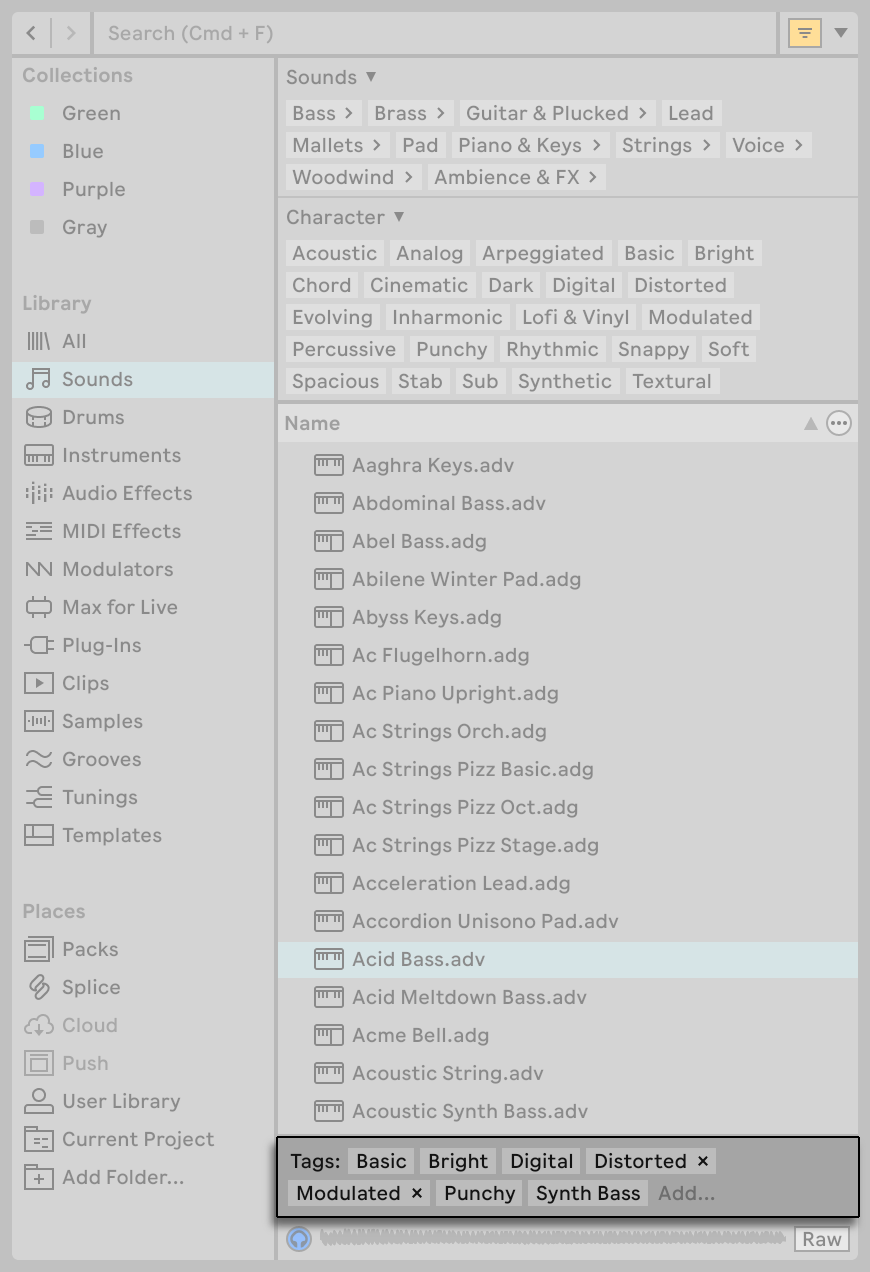Select the Sounds note icon

point(38,379)
